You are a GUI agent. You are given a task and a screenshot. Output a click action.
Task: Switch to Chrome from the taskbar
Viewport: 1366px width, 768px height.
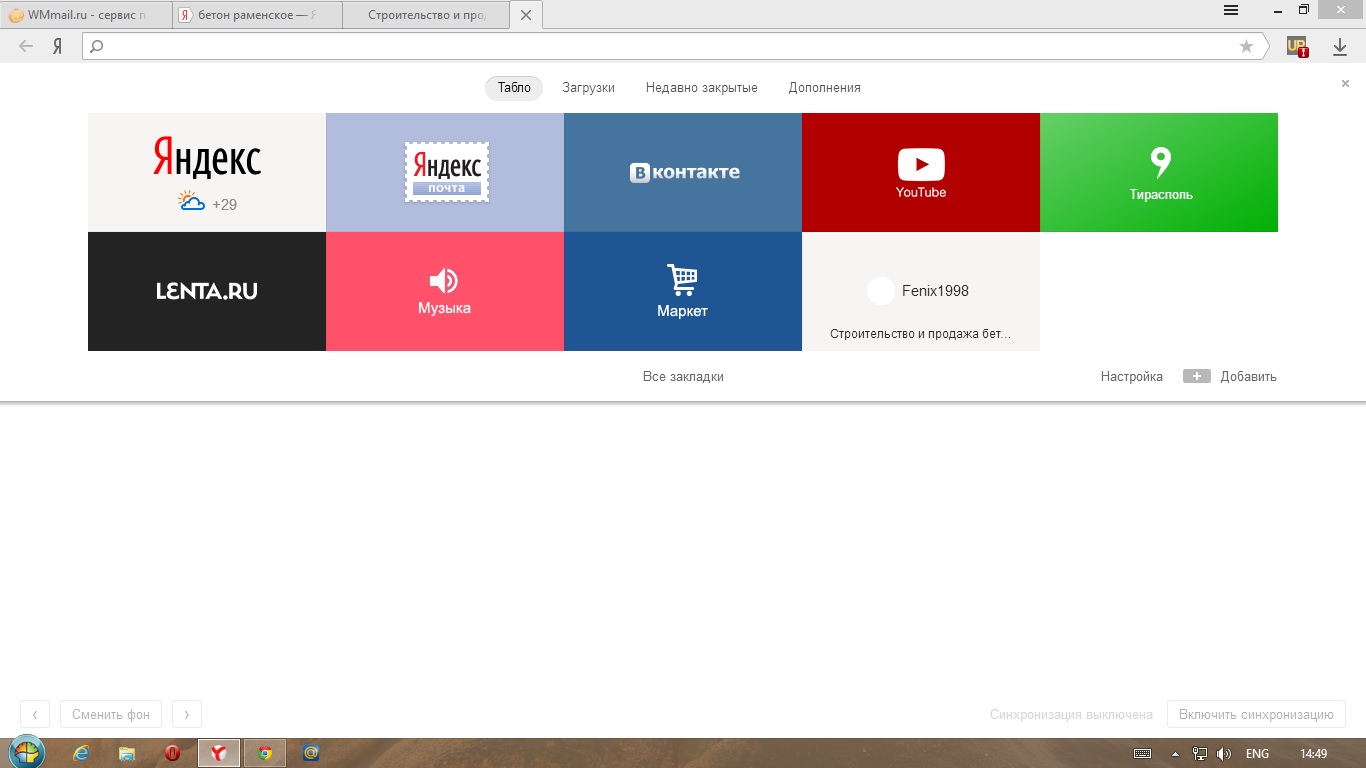[265, 753]
